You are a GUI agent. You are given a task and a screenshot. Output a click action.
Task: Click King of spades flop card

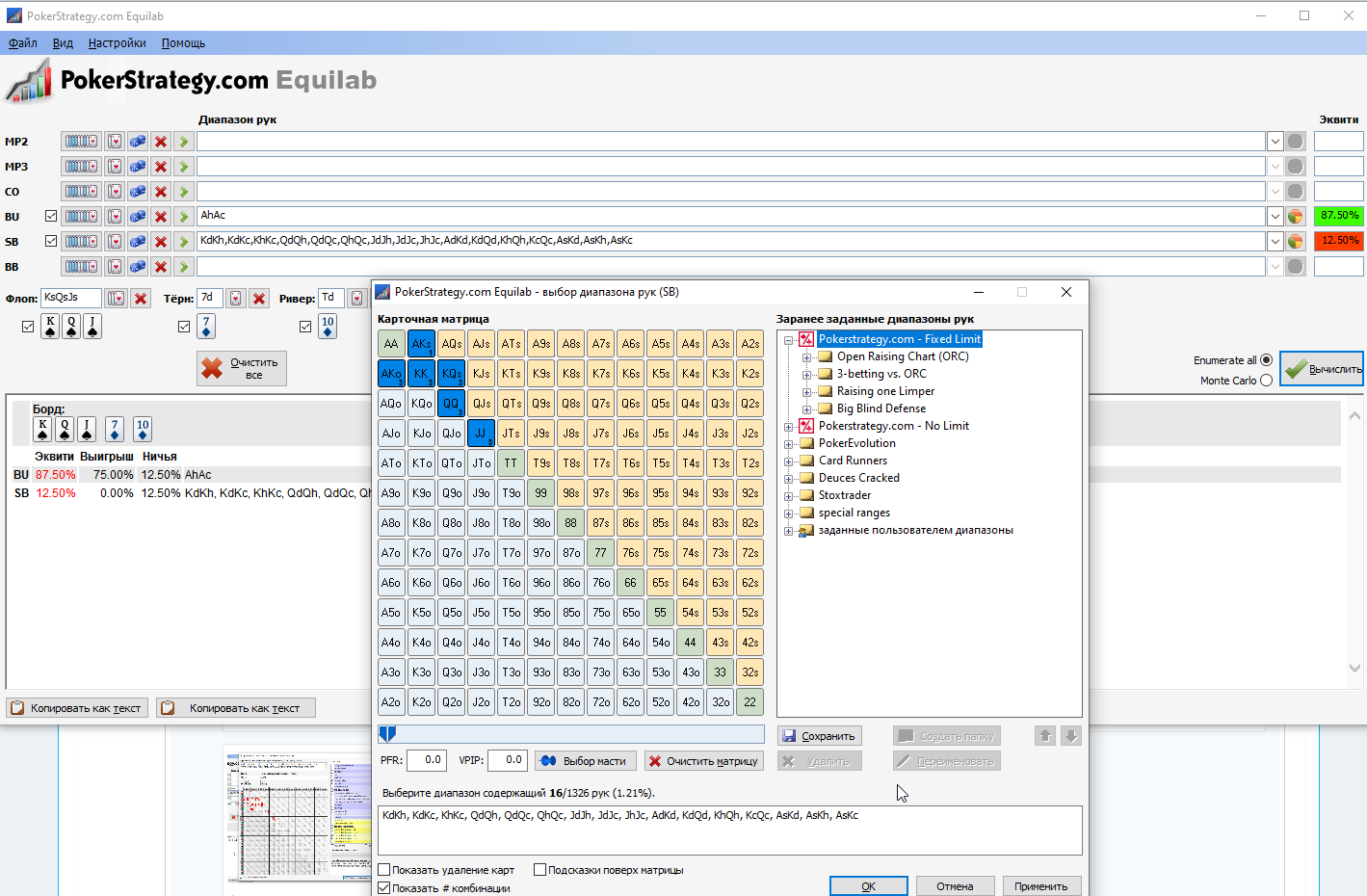[x=50, y=327]
